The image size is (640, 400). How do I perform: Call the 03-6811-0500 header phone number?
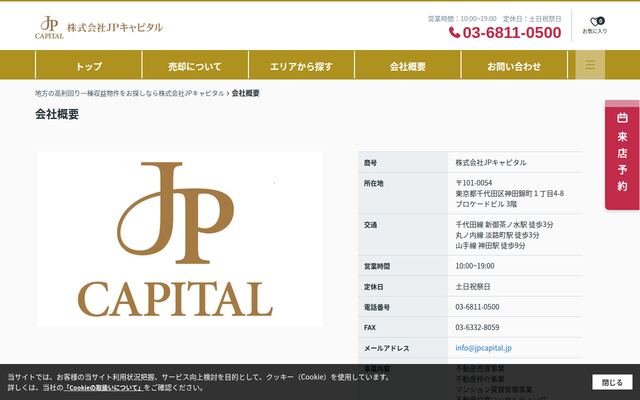point(512,33)
